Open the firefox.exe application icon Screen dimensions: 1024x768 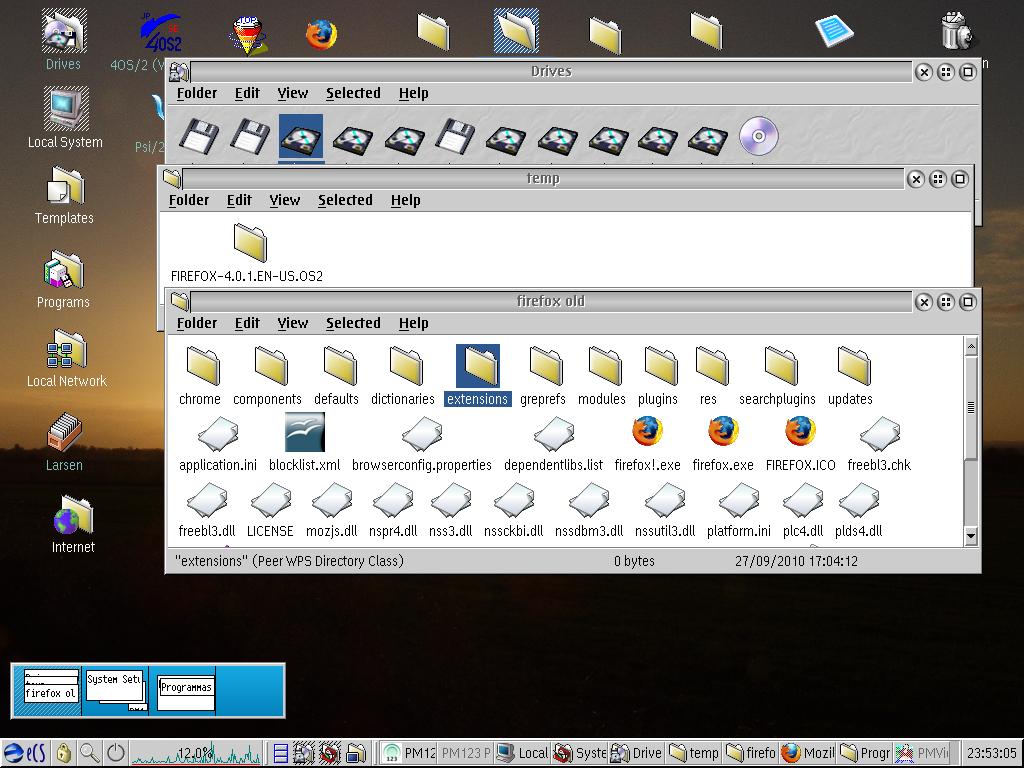722,433
